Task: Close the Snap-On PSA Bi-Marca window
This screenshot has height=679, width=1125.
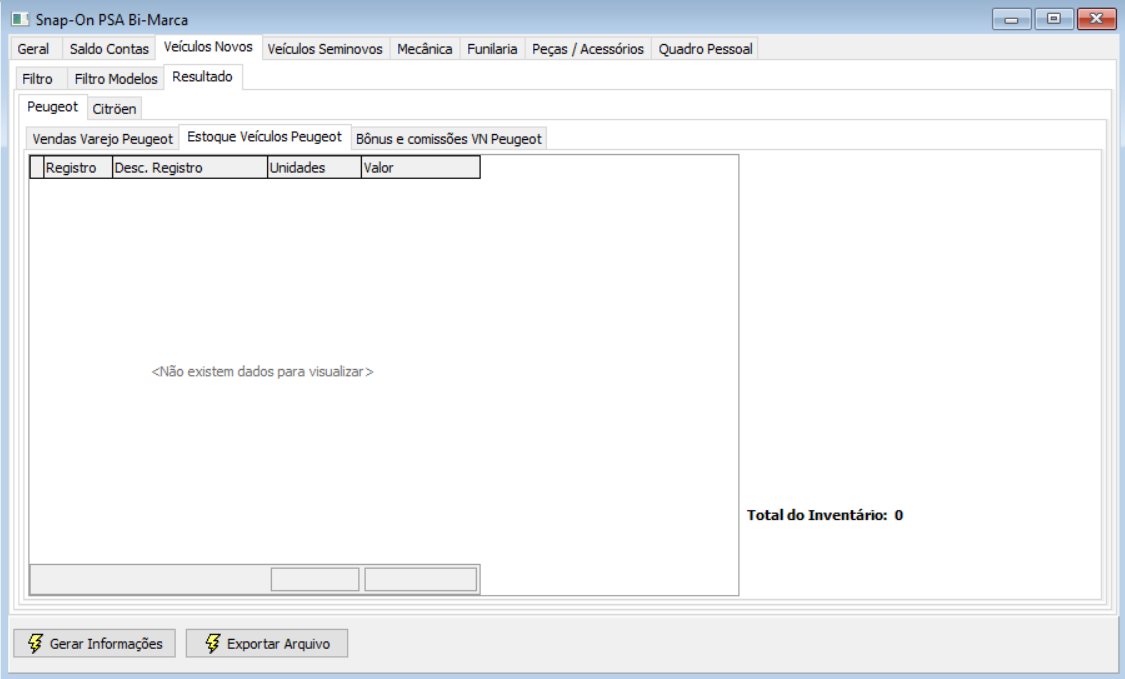Action: (x=1096, y=19)
